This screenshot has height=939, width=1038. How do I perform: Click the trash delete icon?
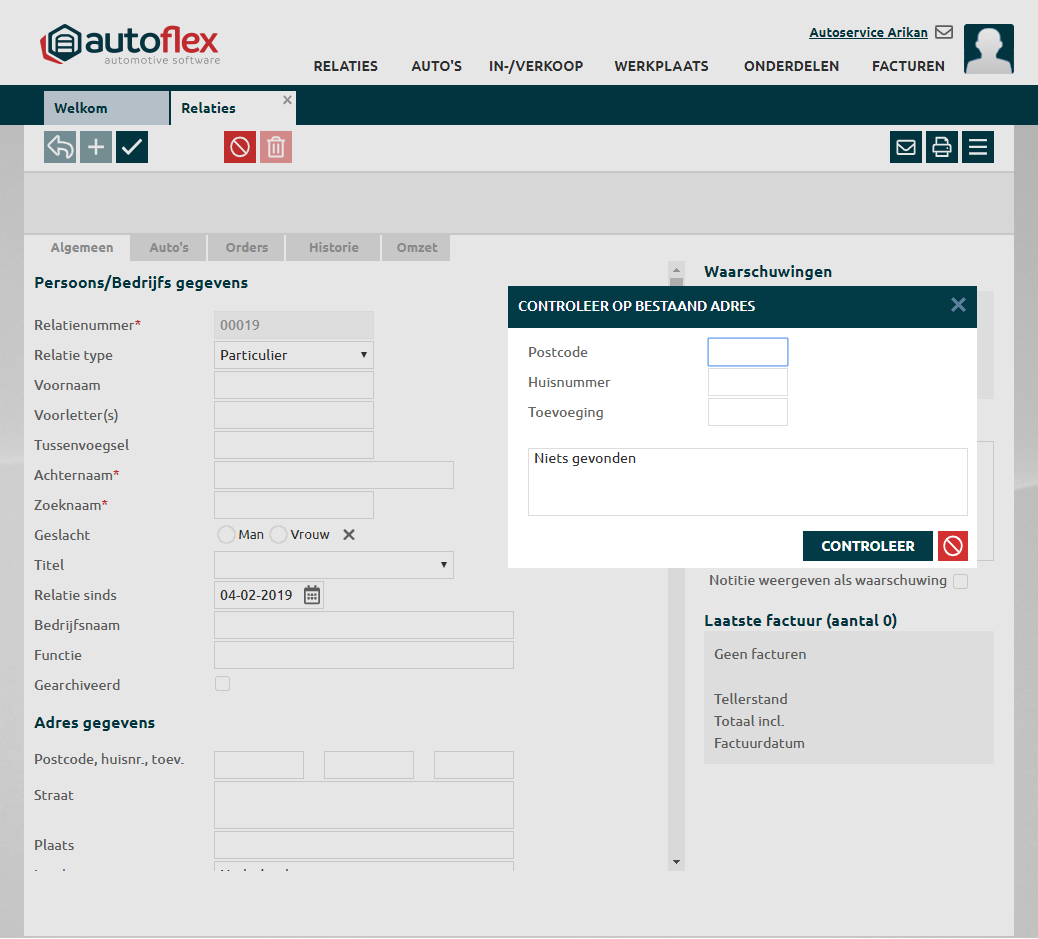coord(276,147)
